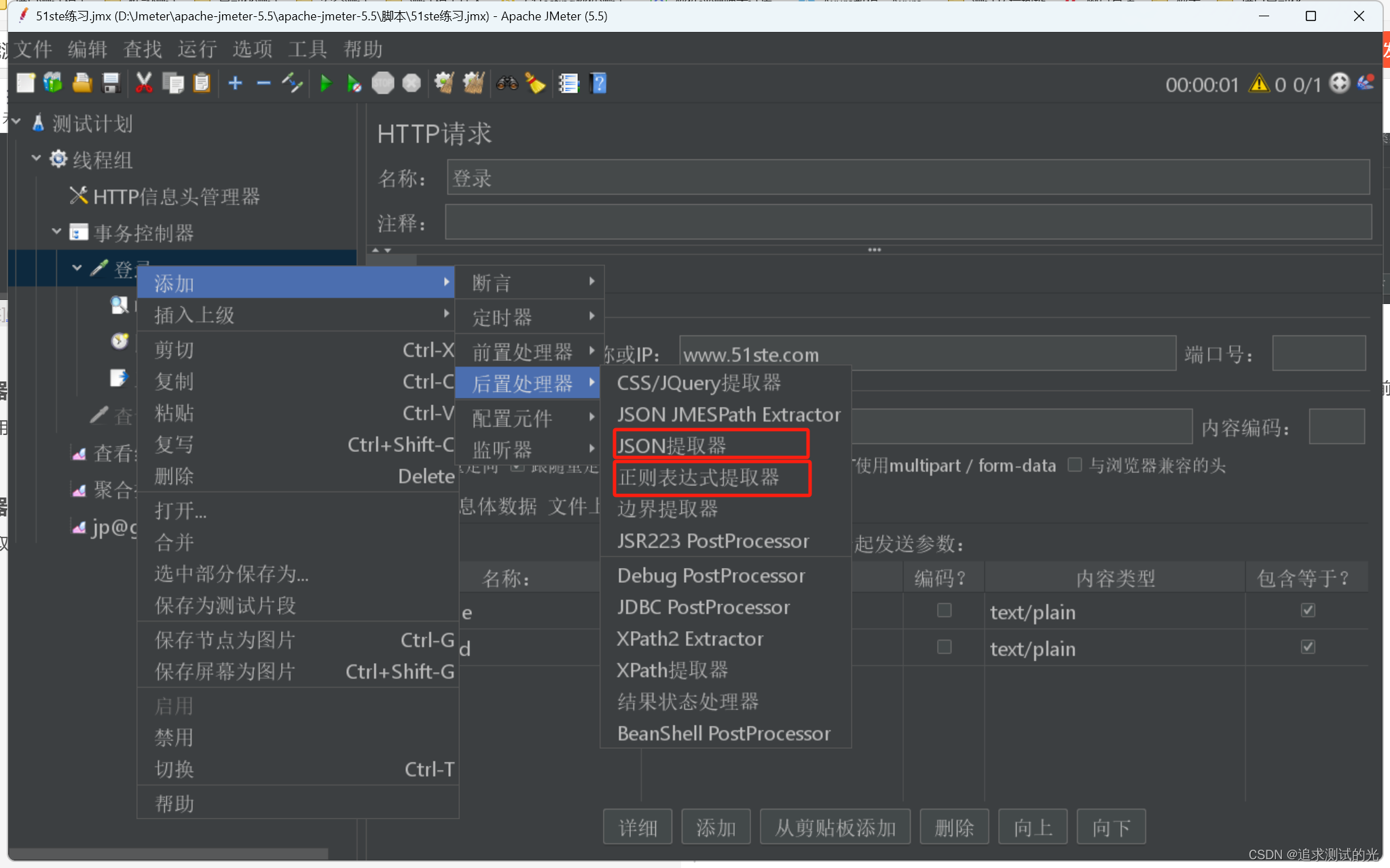This screenshot has width=1390, height=868.
Task: Click the 详细 button
Action: click(638, 827)
